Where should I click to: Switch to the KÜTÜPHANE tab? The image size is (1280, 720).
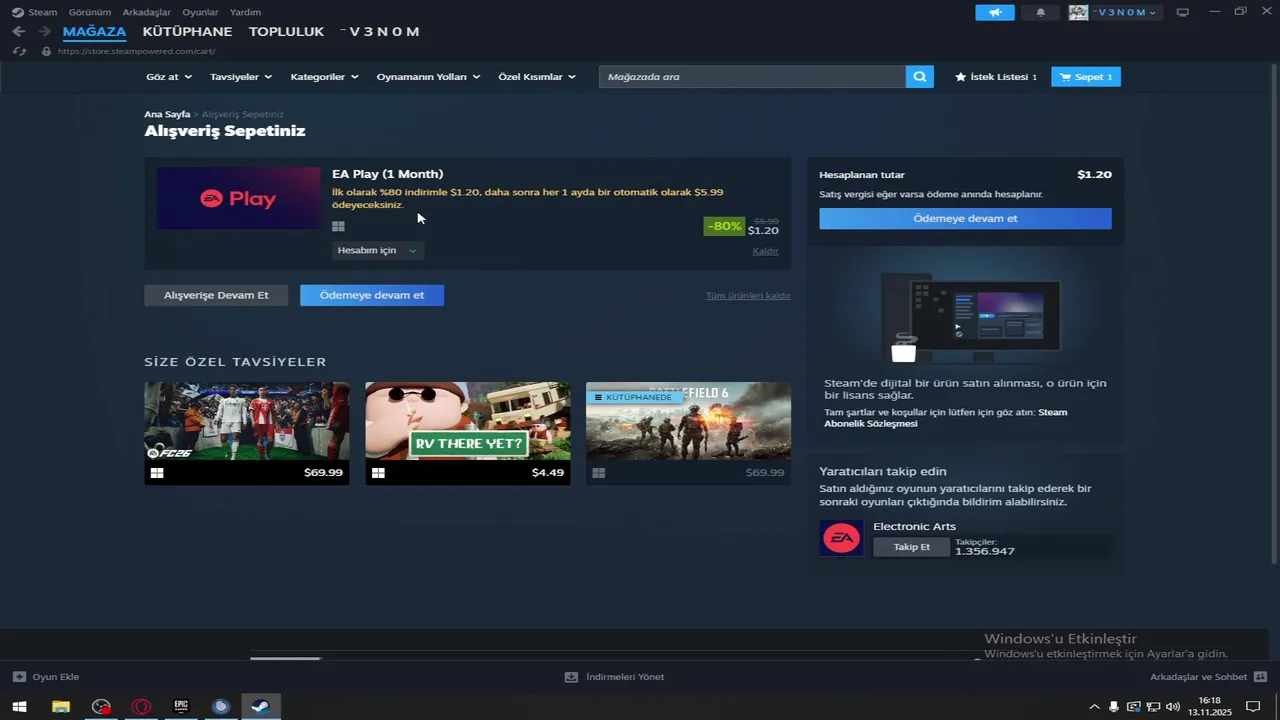tap(187, 32)
